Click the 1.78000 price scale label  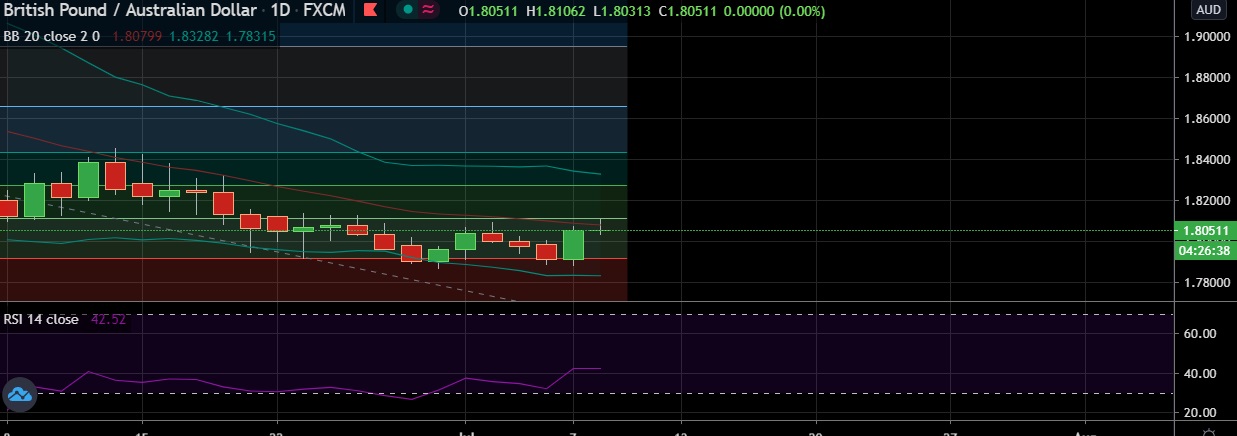(x=1205, y=283)
